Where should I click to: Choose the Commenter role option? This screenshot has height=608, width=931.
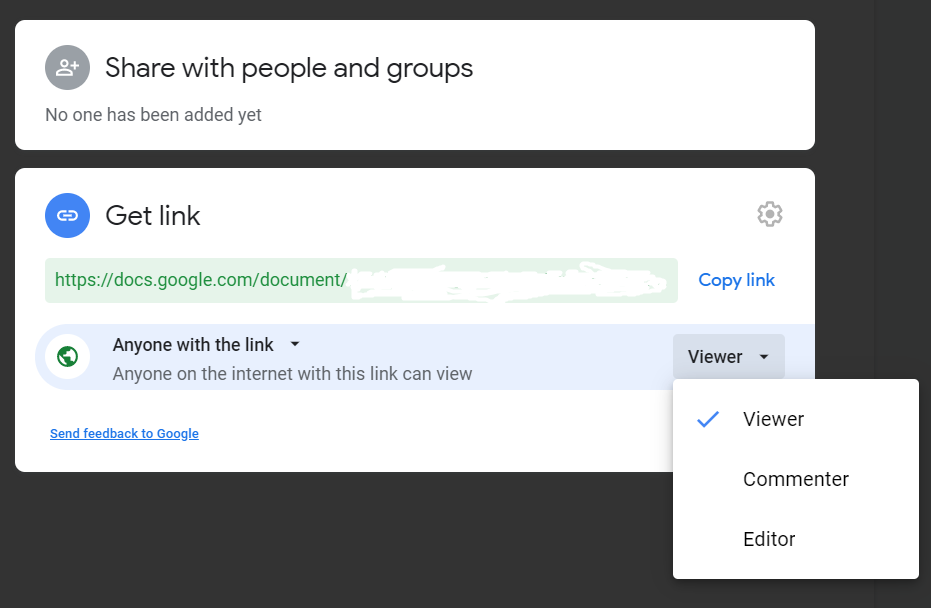point(795,479)
